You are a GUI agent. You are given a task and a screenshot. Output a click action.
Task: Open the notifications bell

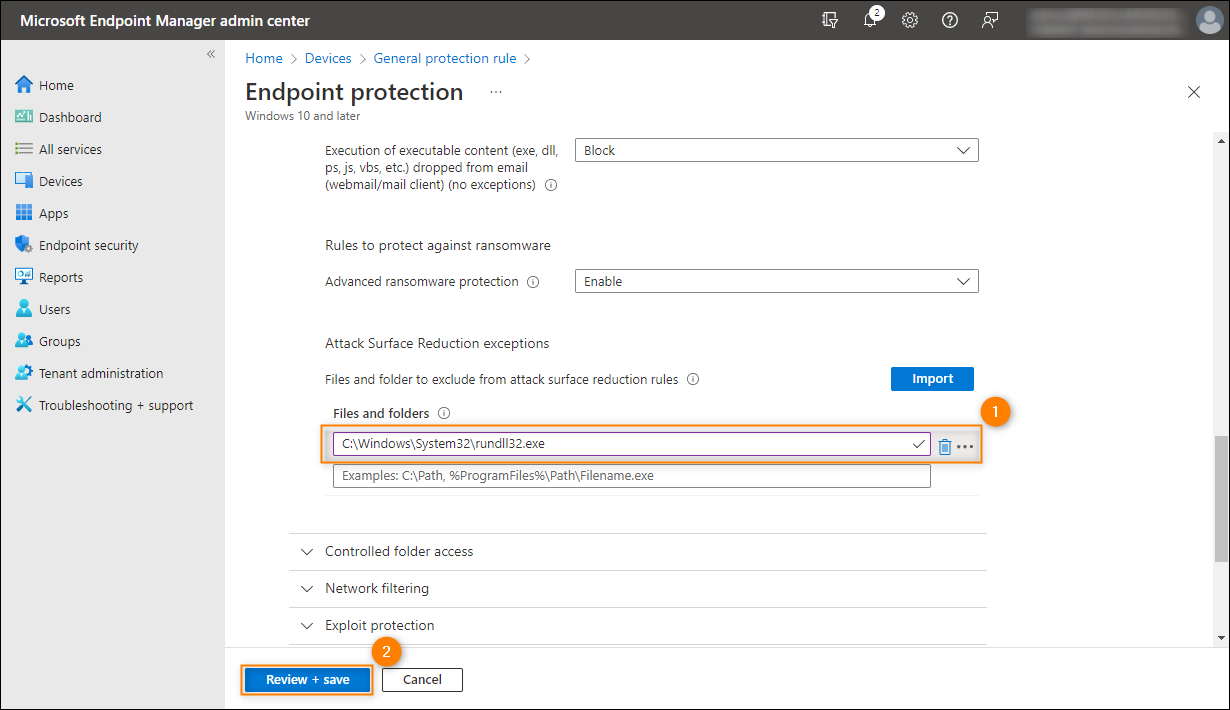click(x=871, y=19)
